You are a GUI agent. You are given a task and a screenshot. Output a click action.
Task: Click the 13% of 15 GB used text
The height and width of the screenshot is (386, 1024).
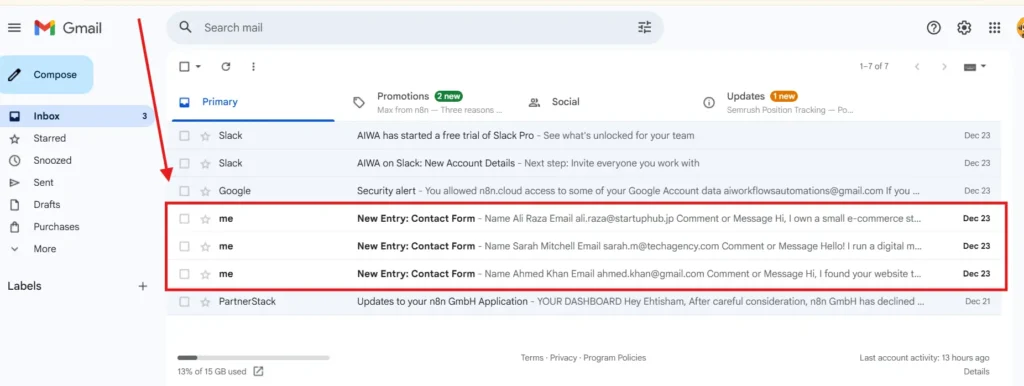(212, 372)
